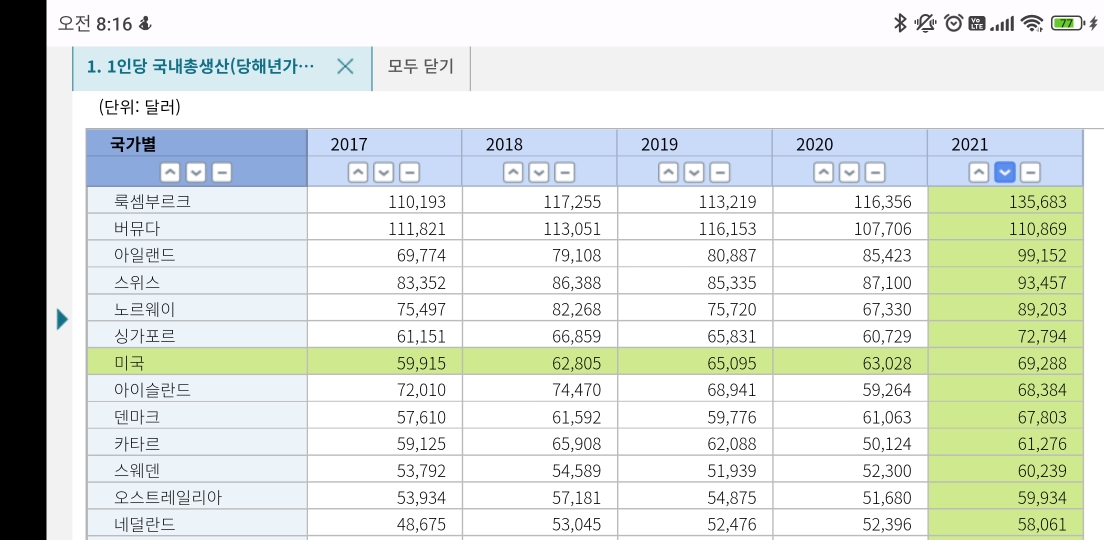Remove sort on 2018 column

pyautogui.click(x=565, y=172)
